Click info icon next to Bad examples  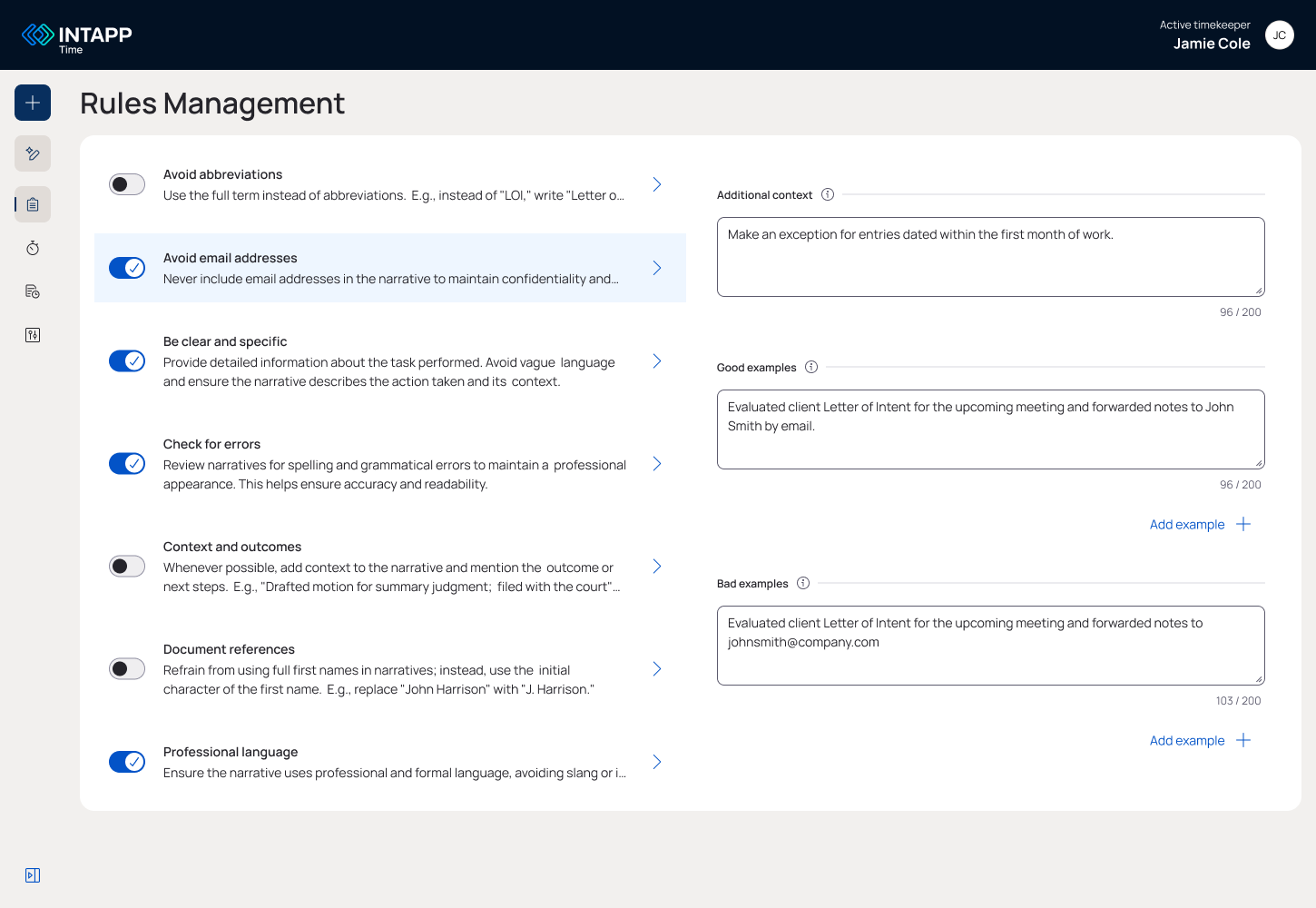[x=803, y=583]
